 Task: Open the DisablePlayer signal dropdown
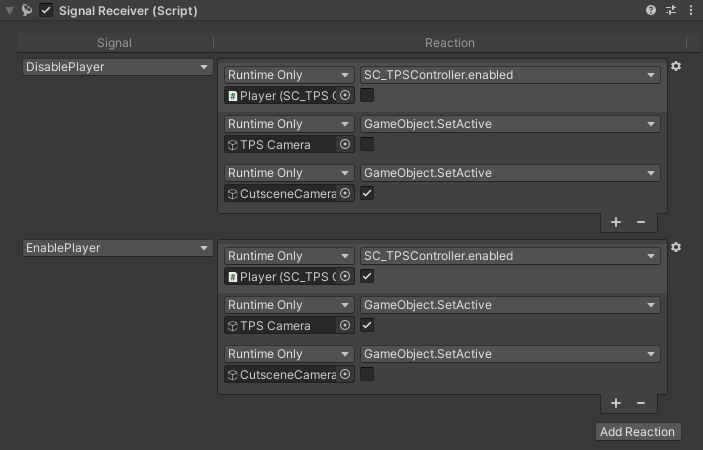[x=118, y=67]
